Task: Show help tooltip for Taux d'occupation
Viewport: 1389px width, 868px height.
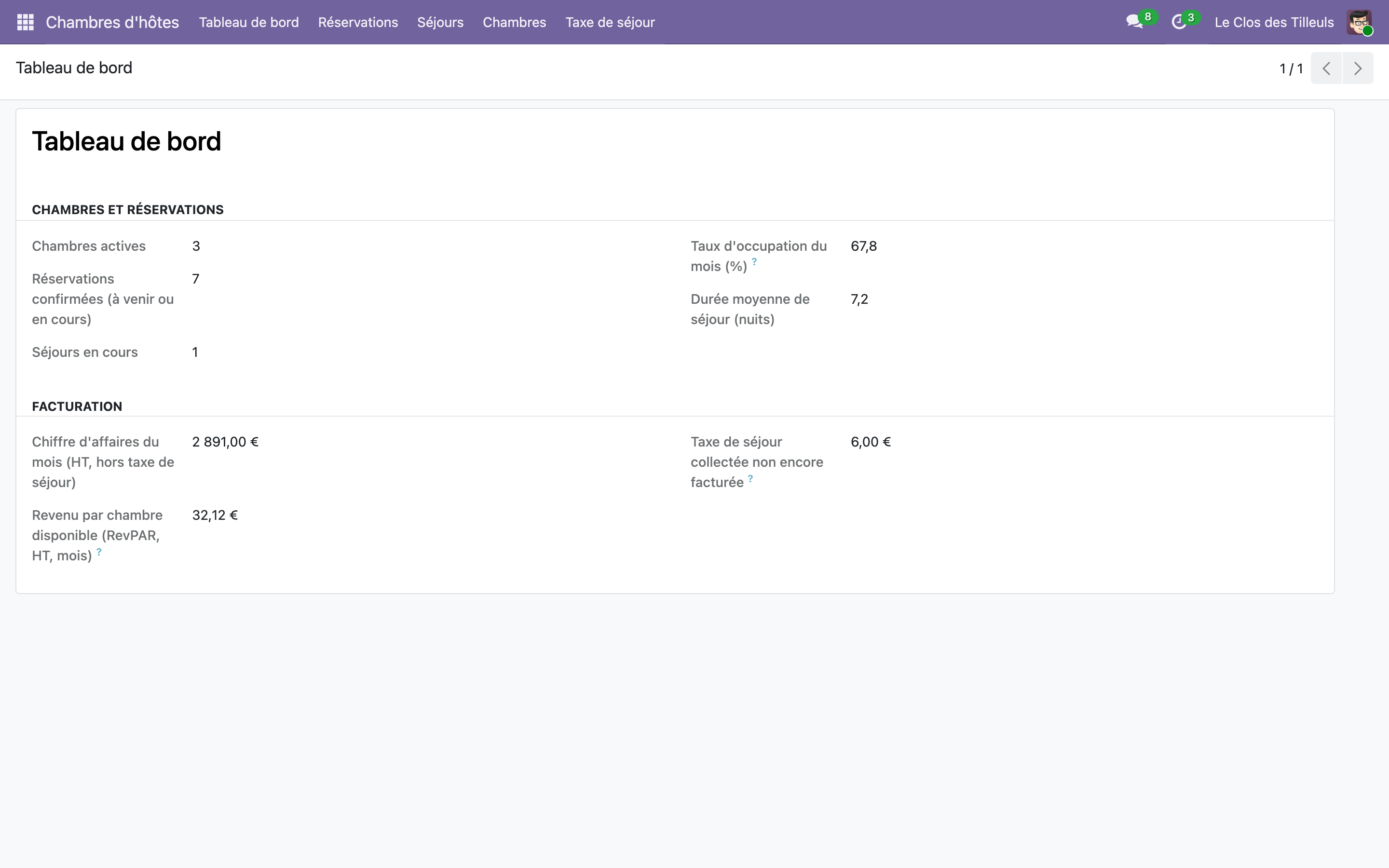Action: pos(754,262)
